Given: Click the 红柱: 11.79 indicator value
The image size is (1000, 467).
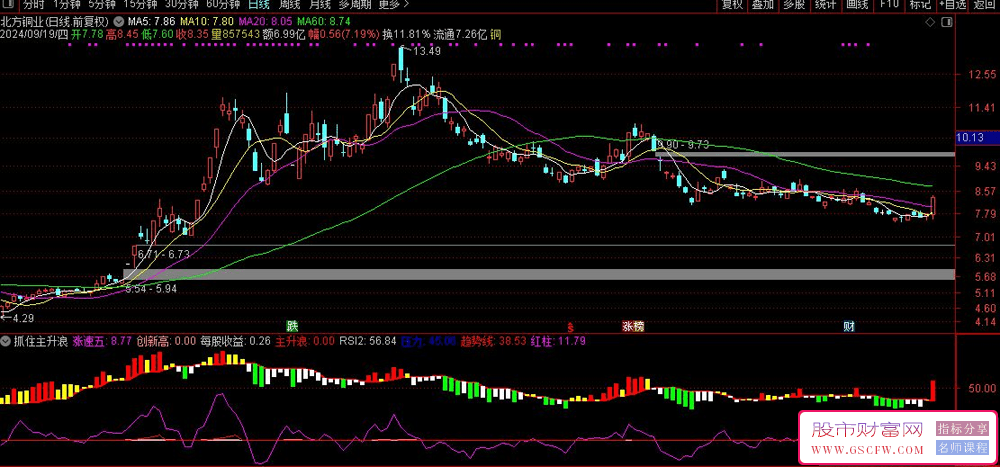Looking at the screenshot, I should click(558, 341).
